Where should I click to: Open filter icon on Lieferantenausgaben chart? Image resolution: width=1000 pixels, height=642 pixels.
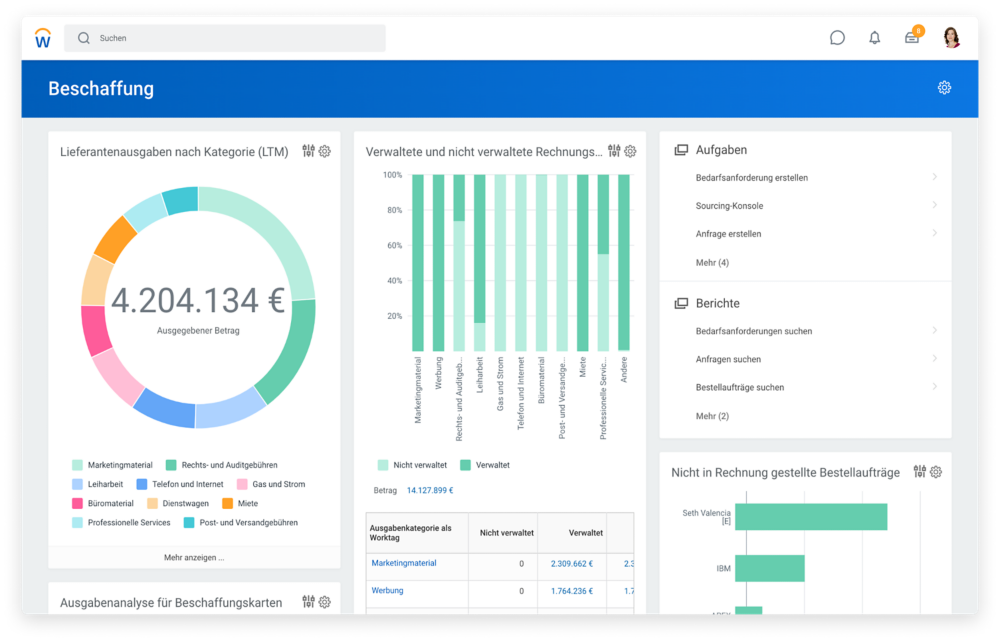coord(308,151)
